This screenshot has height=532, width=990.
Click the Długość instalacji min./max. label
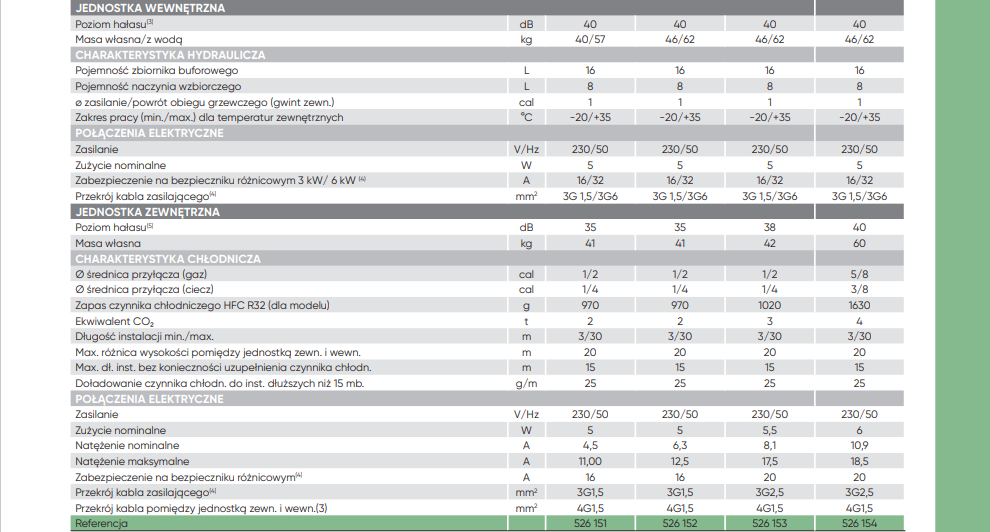click(144, 336)
